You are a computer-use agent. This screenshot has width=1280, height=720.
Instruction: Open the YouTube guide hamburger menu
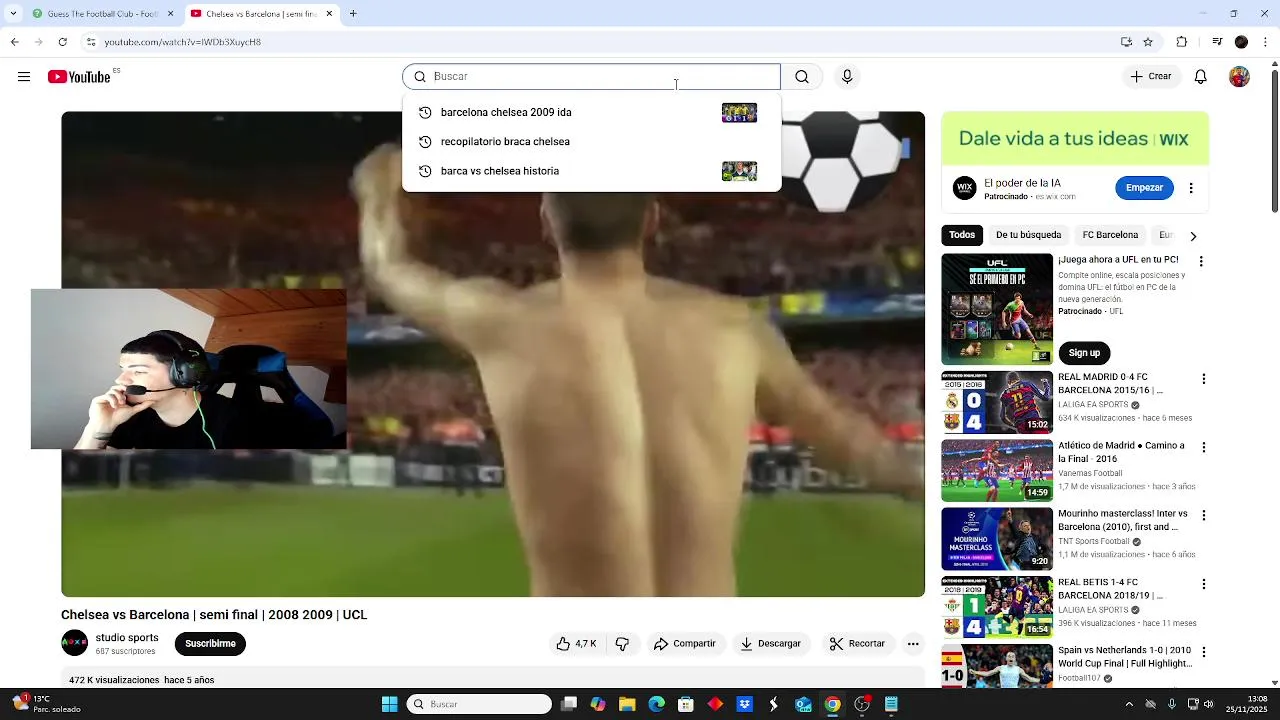point(24,77)
